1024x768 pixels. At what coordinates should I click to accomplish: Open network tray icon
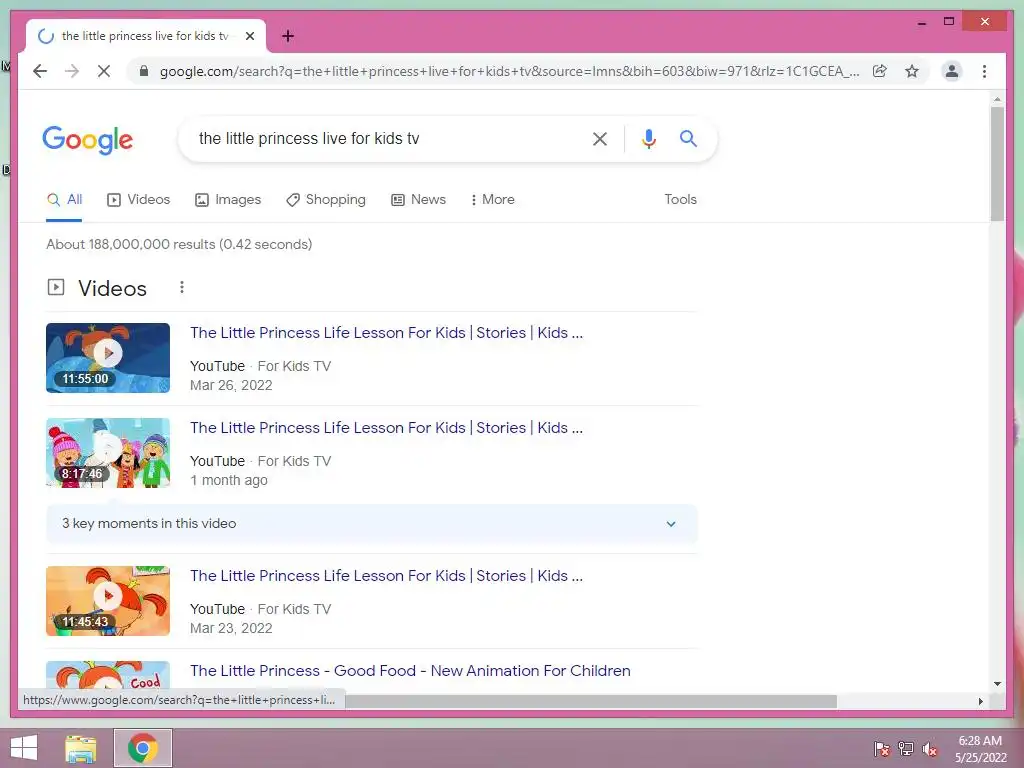point(906,749)
